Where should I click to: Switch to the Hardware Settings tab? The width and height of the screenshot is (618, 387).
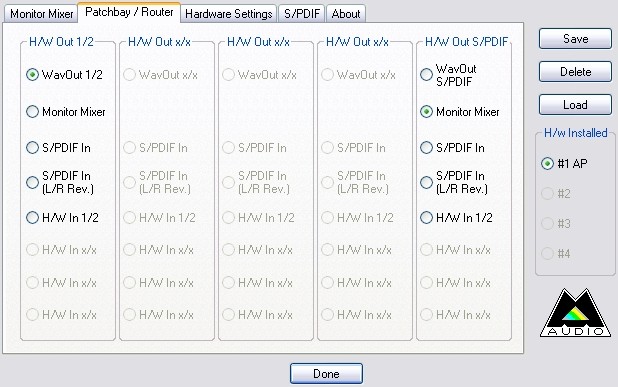pos(229,14)
